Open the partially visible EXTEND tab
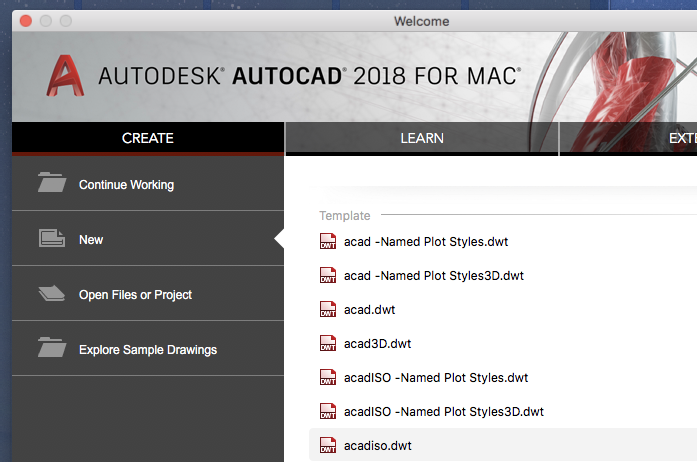 (628, 138)
